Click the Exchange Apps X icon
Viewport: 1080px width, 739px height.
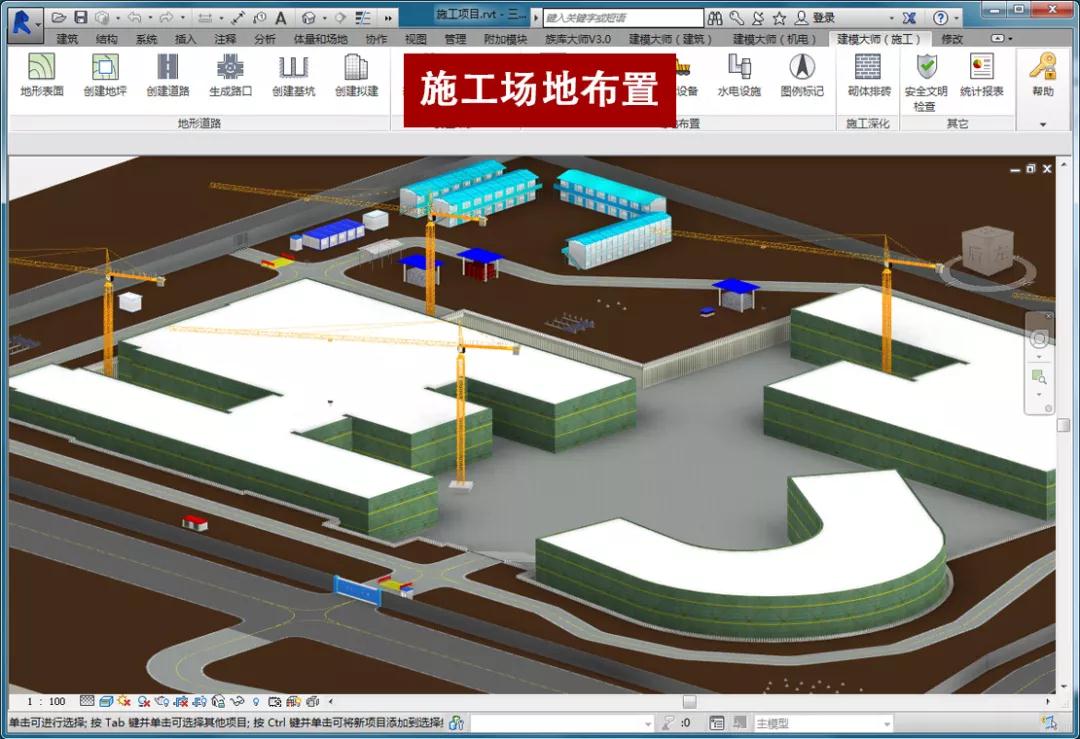tap(909, 18)
